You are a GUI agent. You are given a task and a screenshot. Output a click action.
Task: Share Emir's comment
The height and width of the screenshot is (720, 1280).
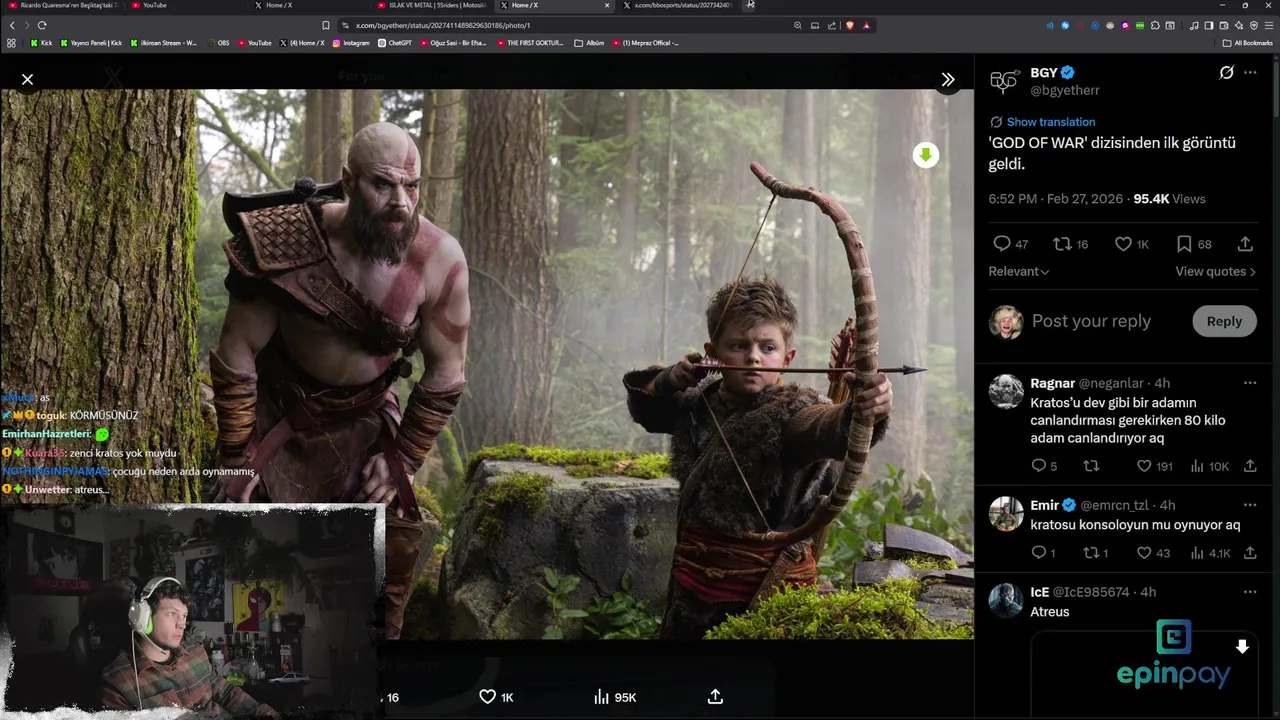tap(1250, 553)
